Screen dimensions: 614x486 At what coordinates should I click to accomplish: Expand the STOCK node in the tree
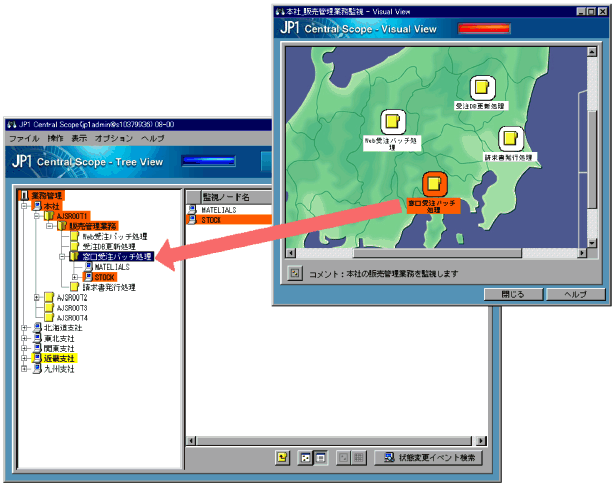tap(74, 277)
